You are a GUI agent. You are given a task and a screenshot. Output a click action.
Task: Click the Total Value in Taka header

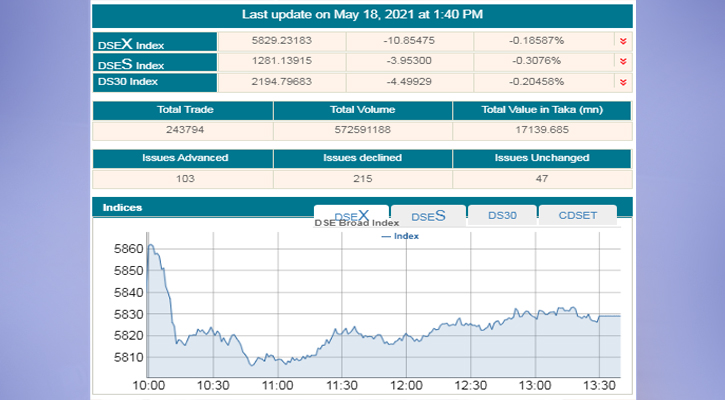point(542,110)
